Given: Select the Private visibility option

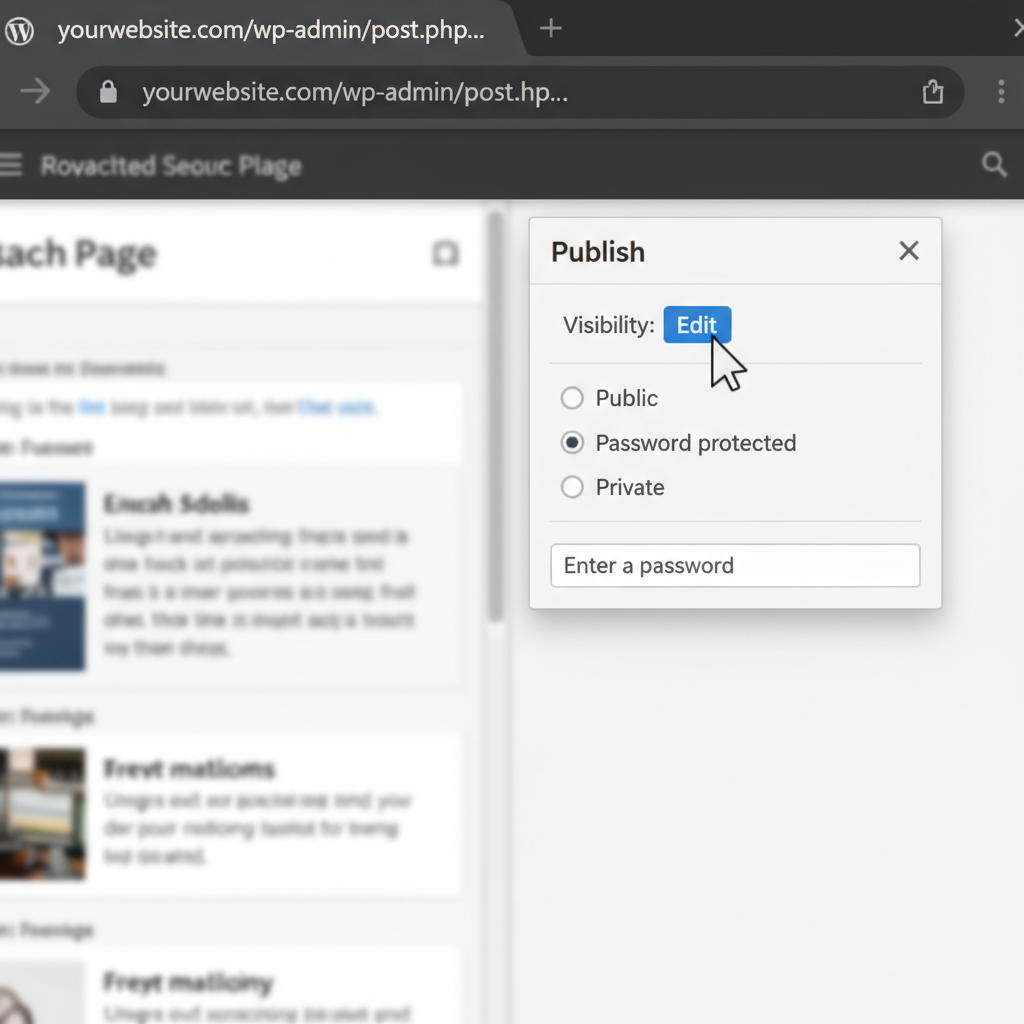Looking at the screenshot, I should tap(572, 487).
